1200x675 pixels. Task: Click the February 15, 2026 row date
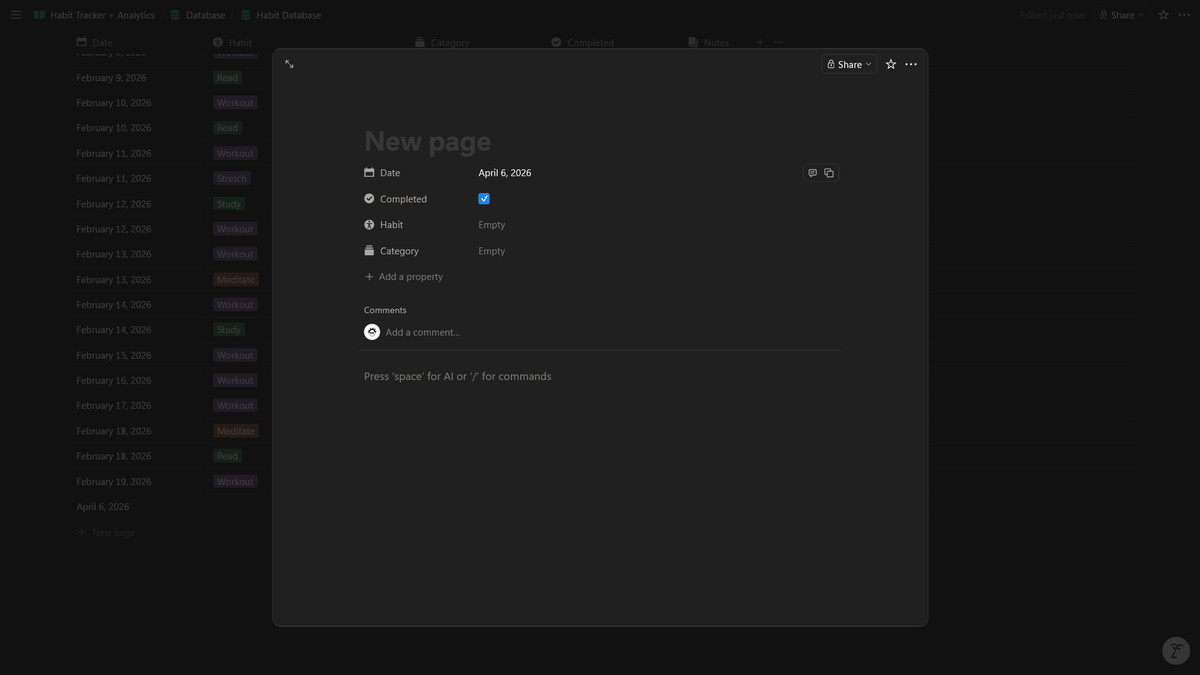[114, 356]
